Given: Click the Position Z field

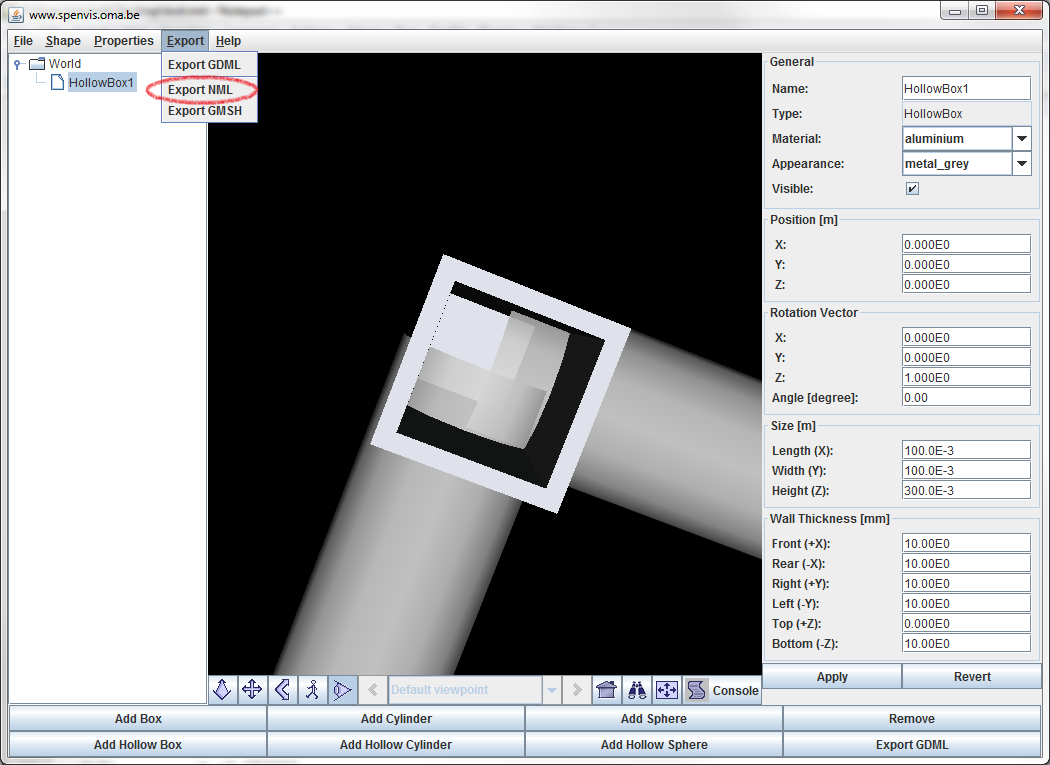Looking at the screenshot, I should click(x=966, y=285).
